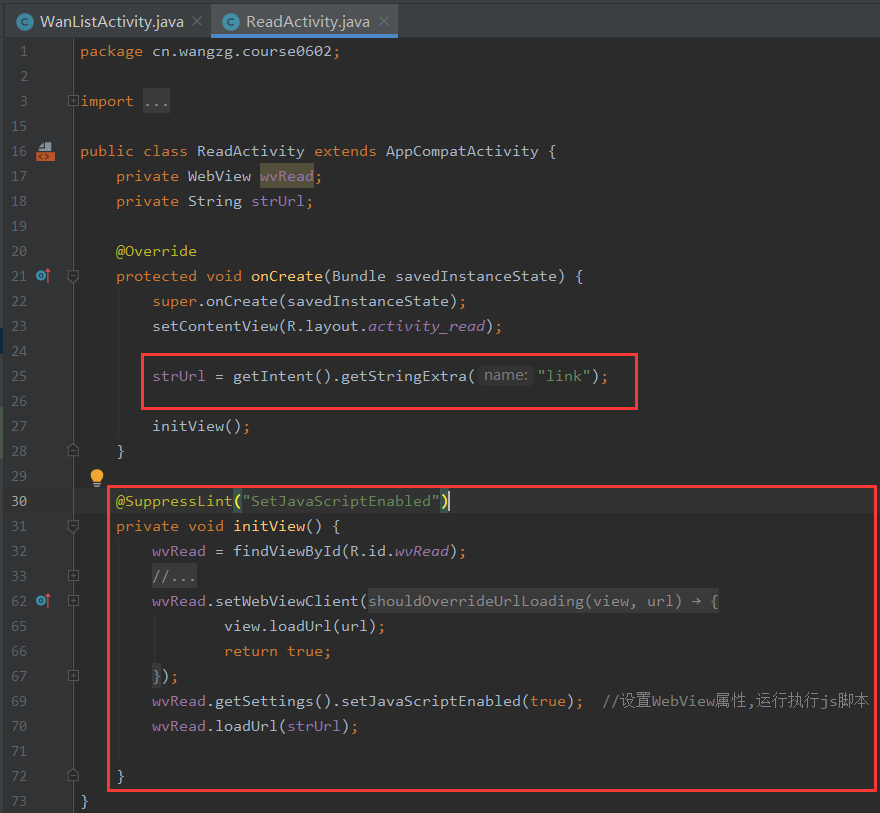Click the "link" string literal
Screen dimensions: 880x813
tap(564, 376)
